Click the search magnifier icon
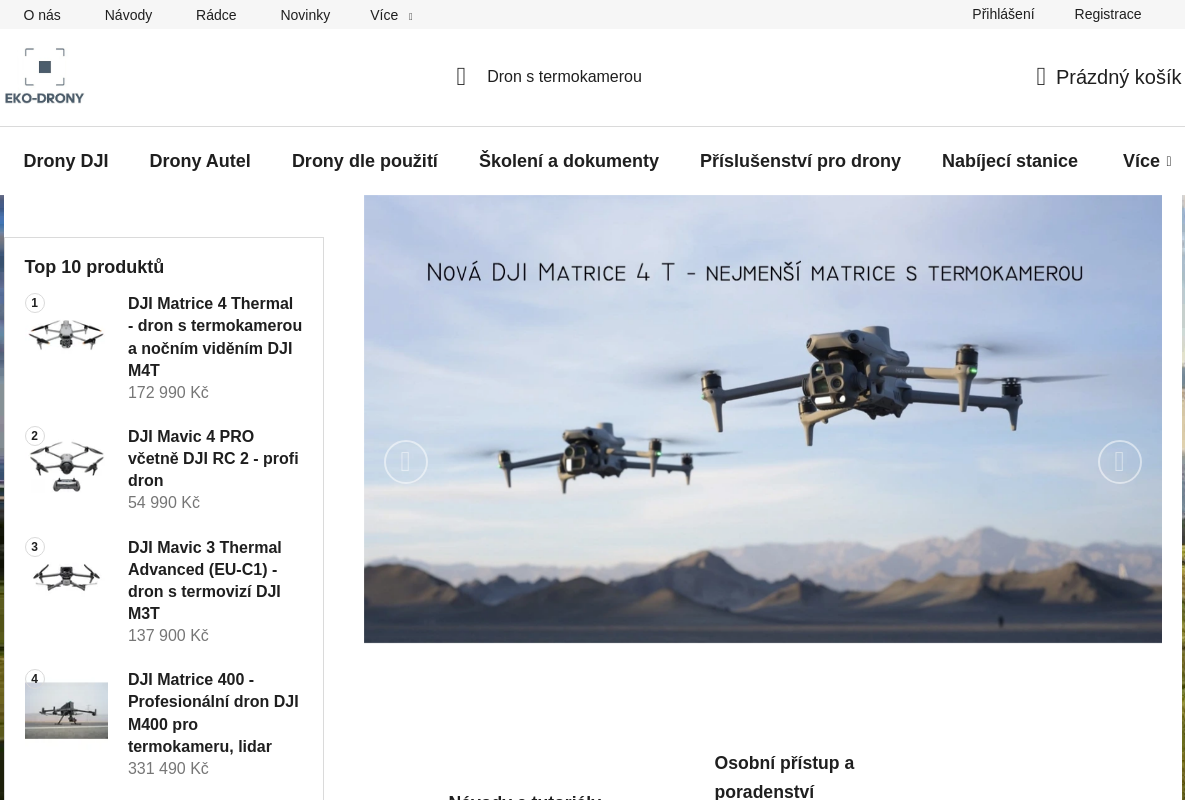 click(x=461, y=77)
